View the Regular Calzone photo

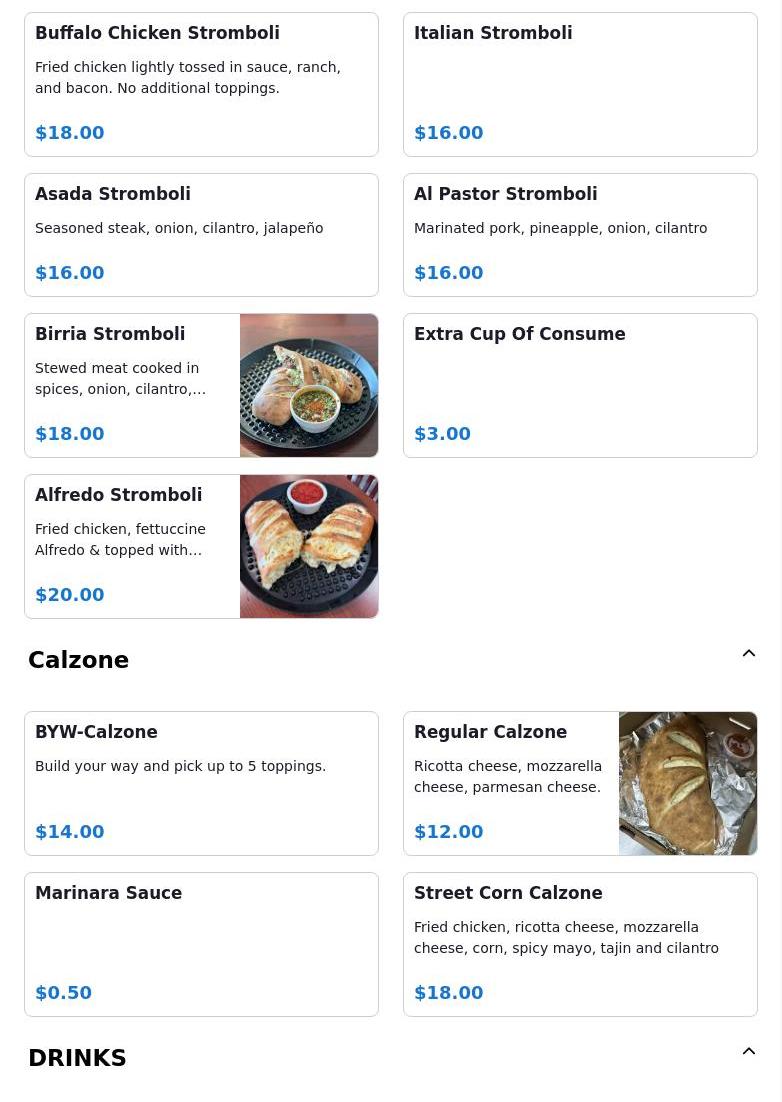click(688, 784)
